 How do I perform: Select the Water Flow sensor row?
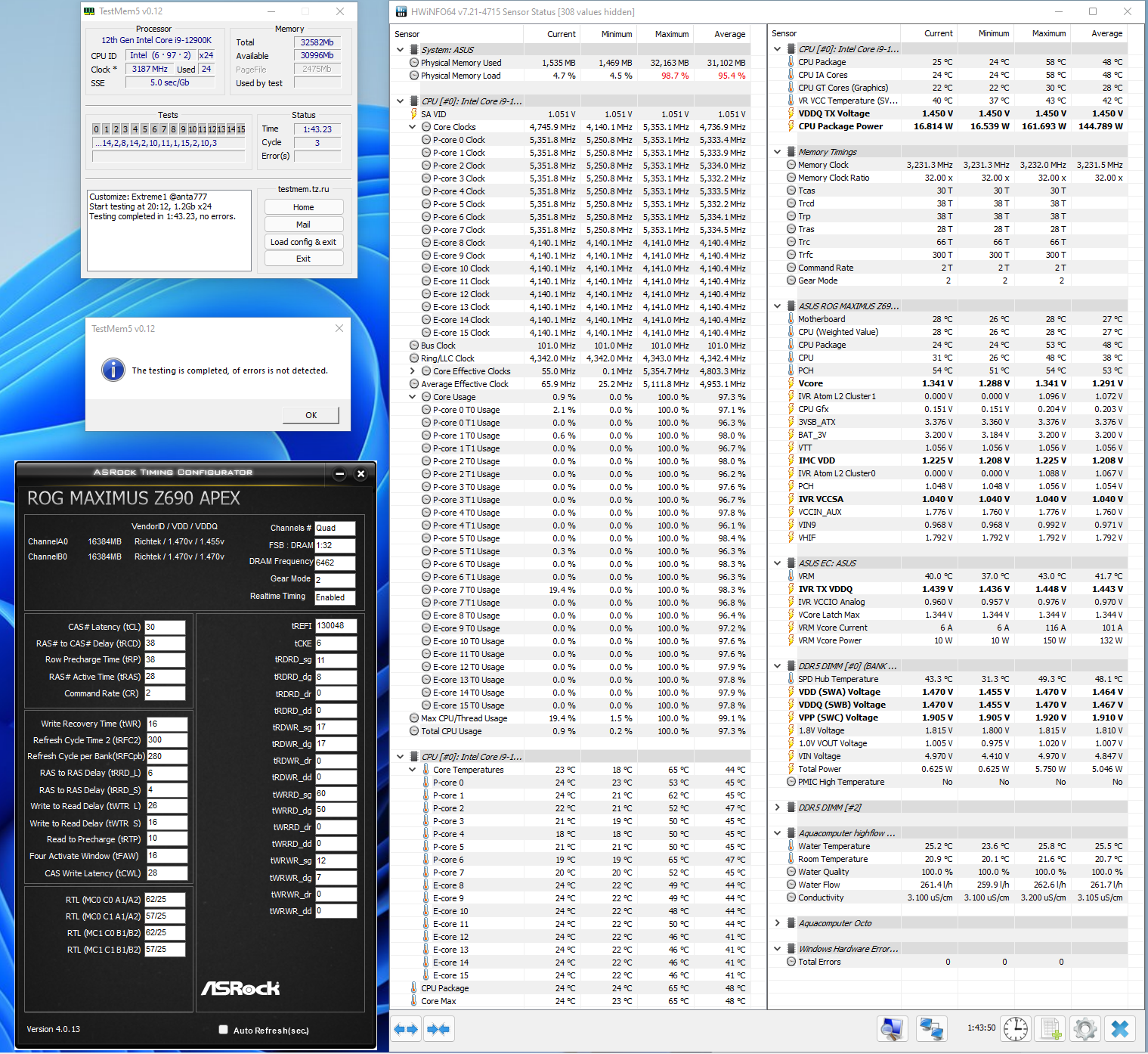[x=956, y=885]
